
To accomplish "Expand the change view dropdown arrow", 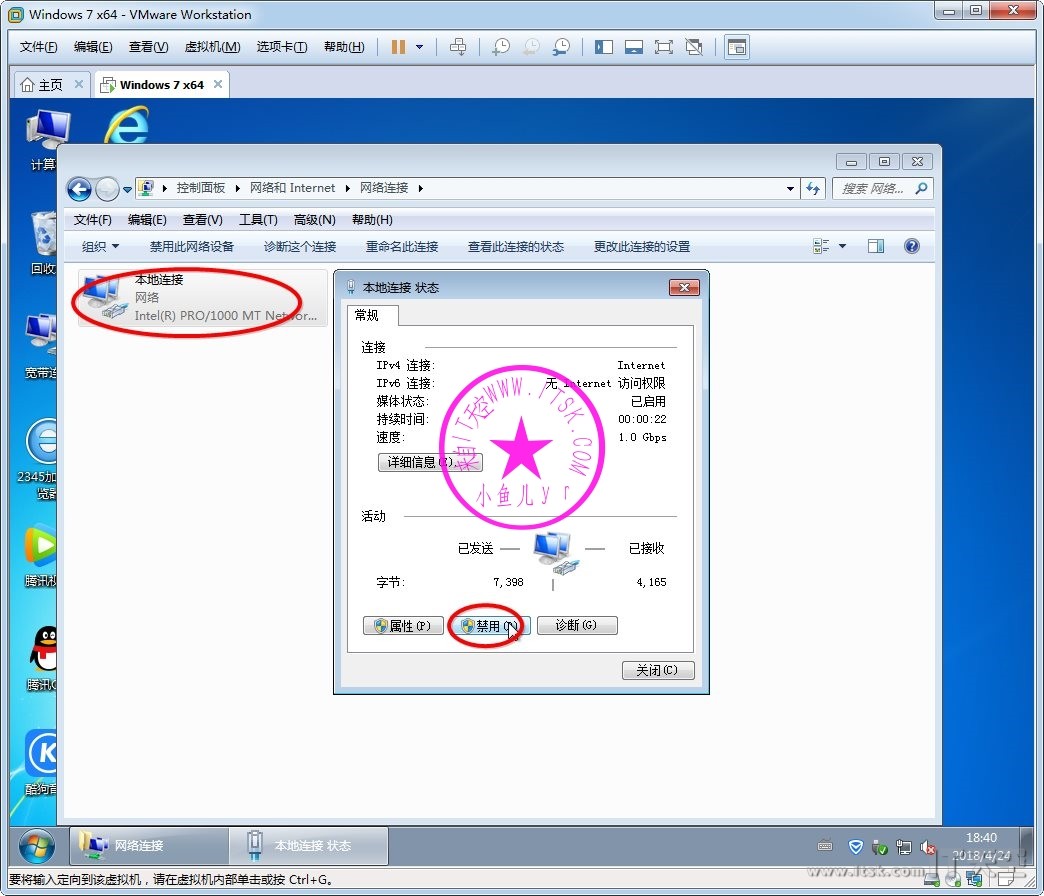I will [x=842, y=246].
